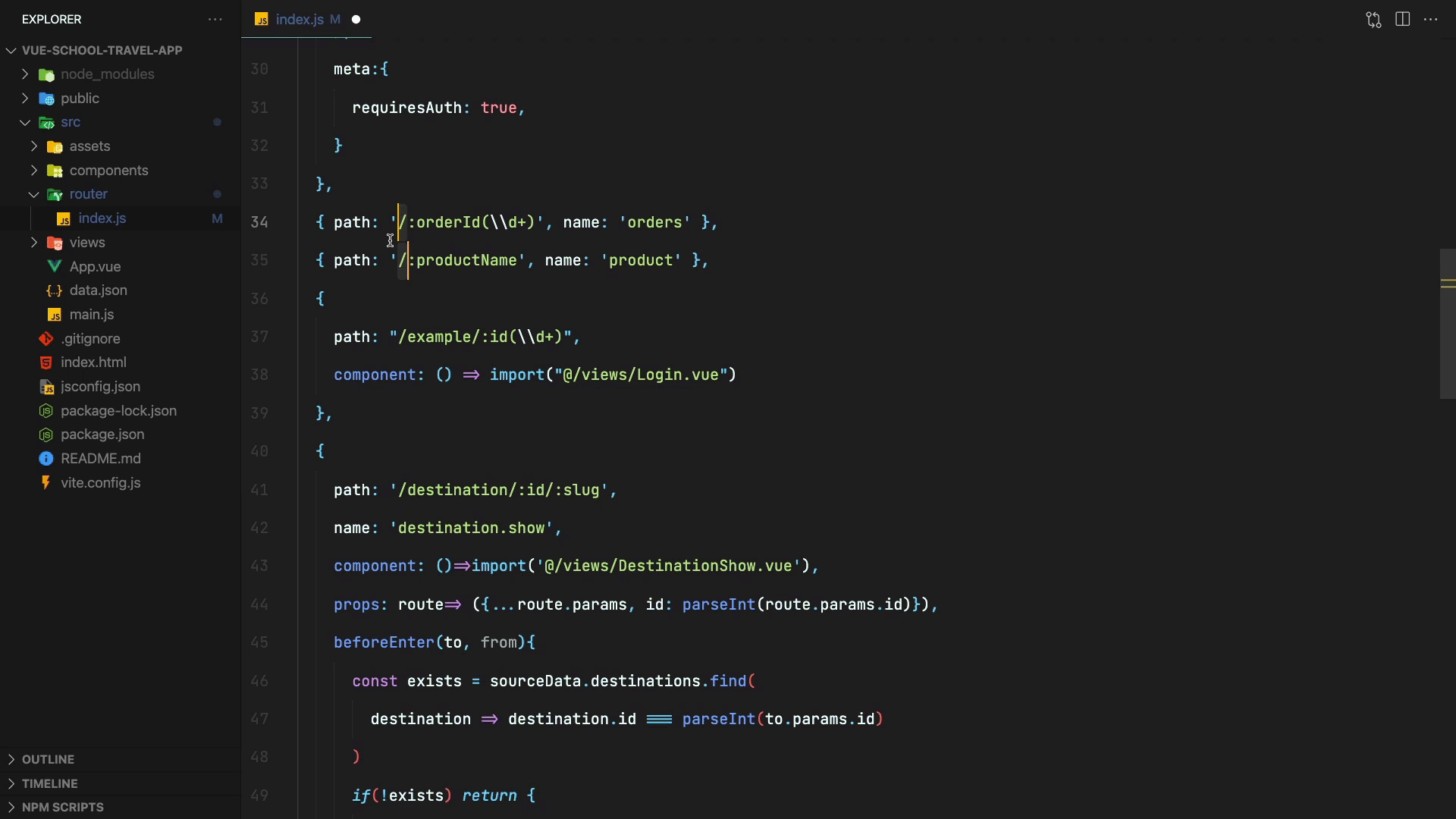Viewport: 1456px width, 819px height.
Task: Switch to the index.js editor tab
Action: tap(299, 20)
